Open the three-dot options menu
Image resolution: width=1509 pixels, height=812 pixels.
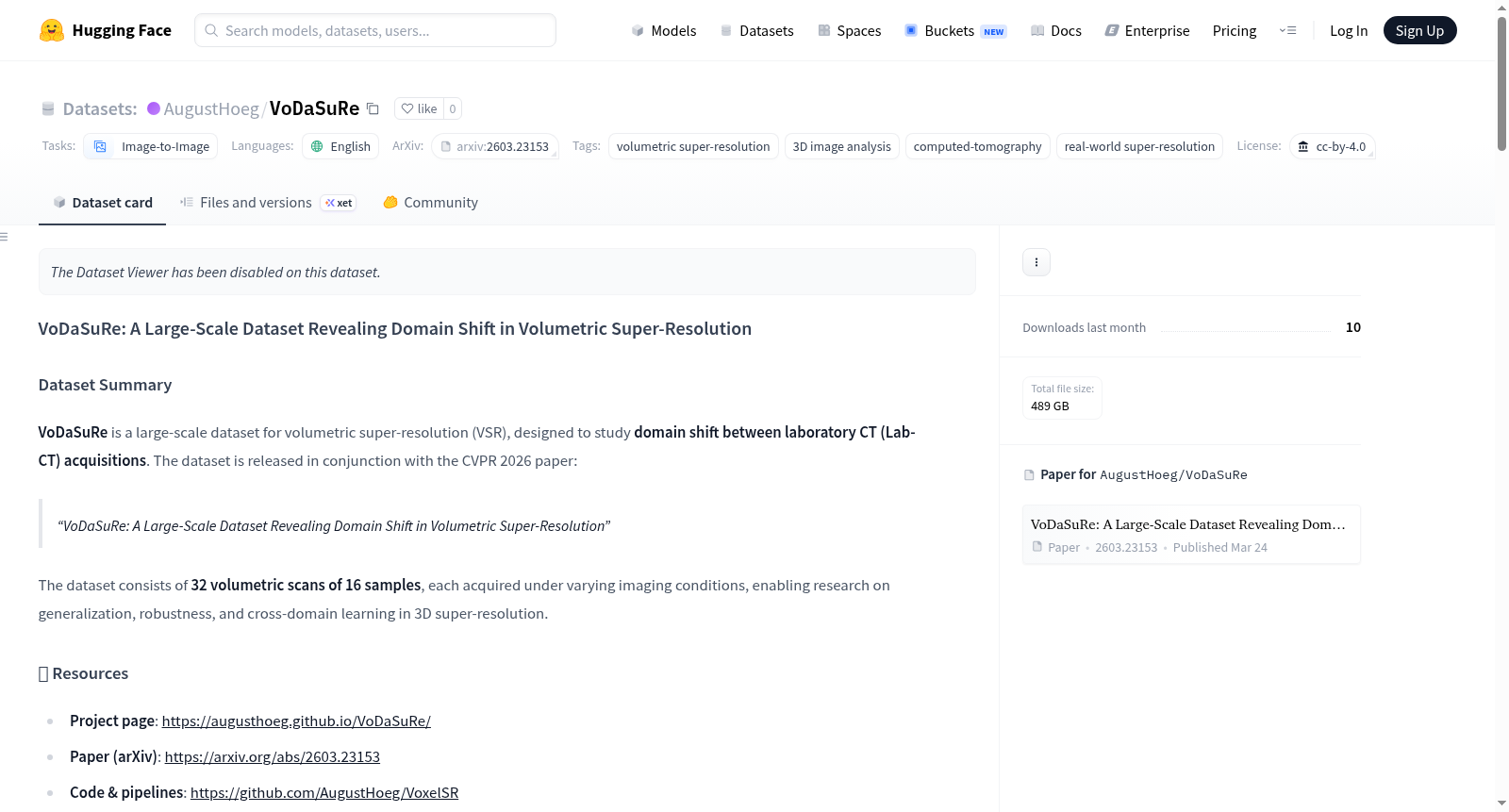click(1036, 262)
